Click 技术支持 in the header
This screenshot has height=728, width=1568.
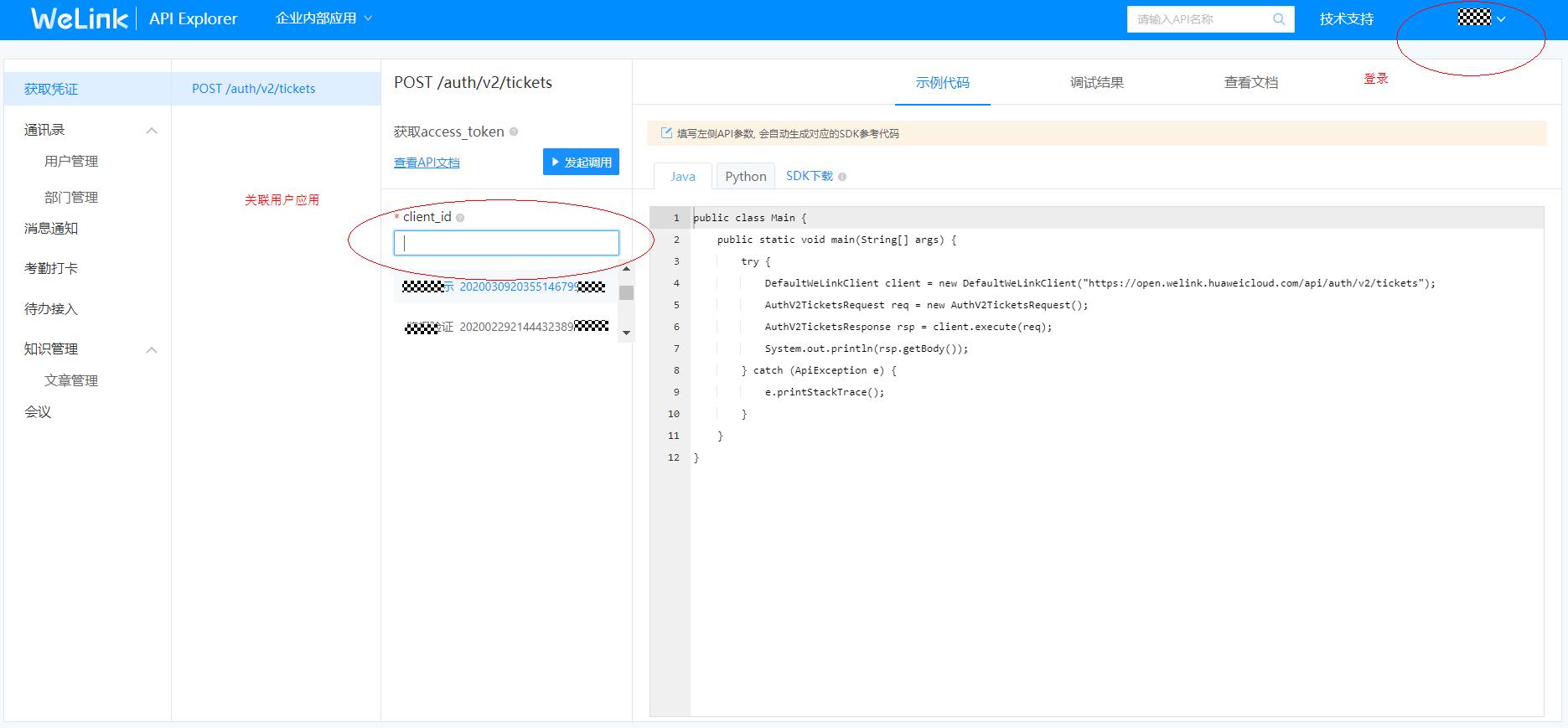(x=1347, y=19)
